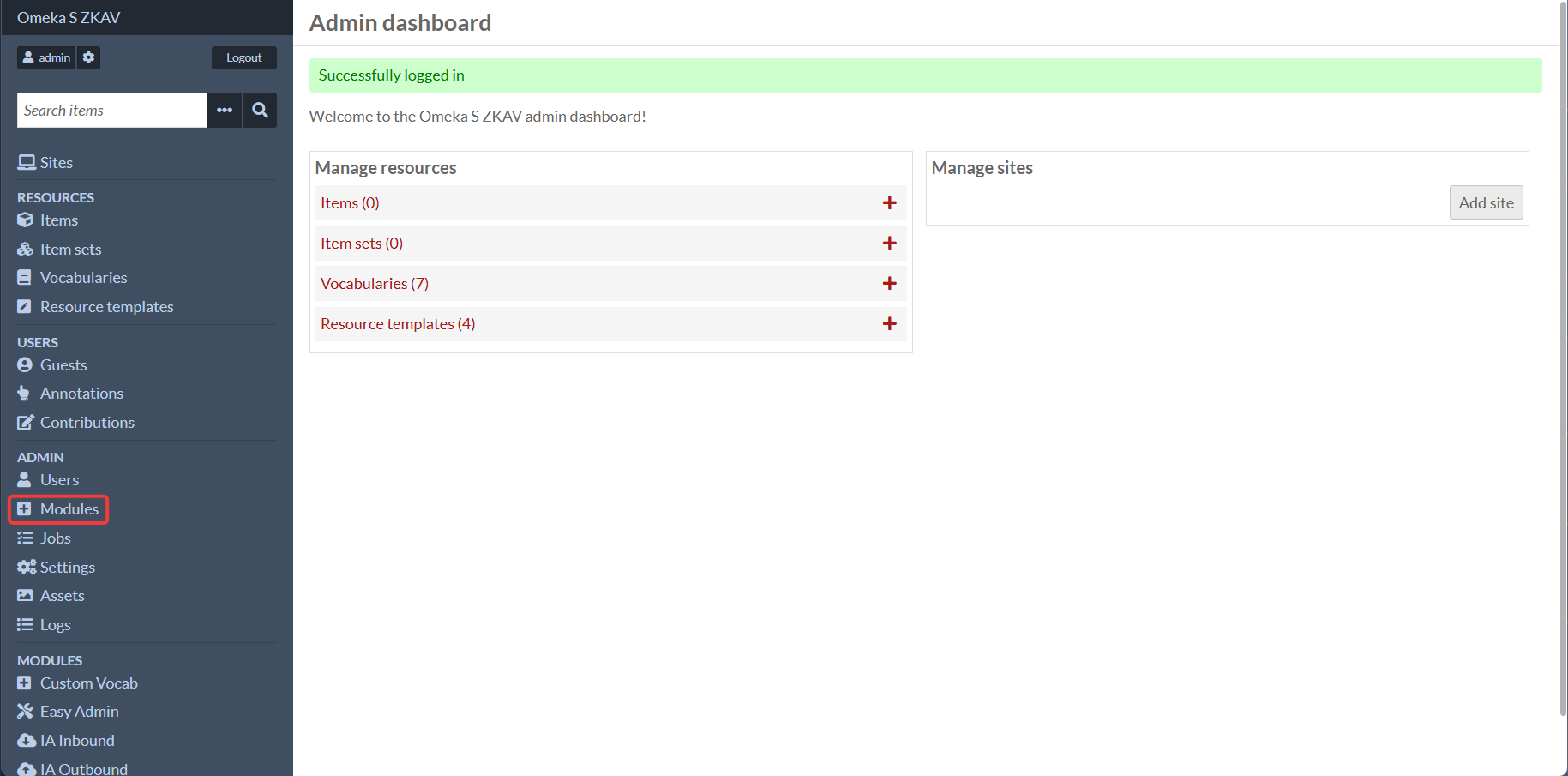The height and width of the screenshot is (776, 1568).
Task: Click the Annotations pointer icon
Action: tap(24, 394)
